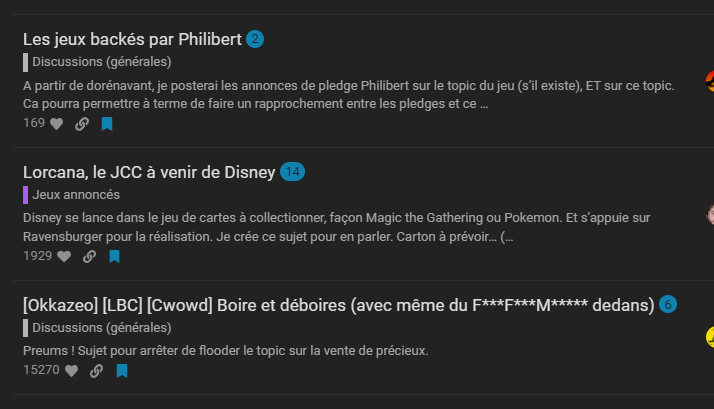The height and width of the screenshot is (409, 714).
Task: Click the user avatar beside Lorcana topic
Action: pos(709,212)
